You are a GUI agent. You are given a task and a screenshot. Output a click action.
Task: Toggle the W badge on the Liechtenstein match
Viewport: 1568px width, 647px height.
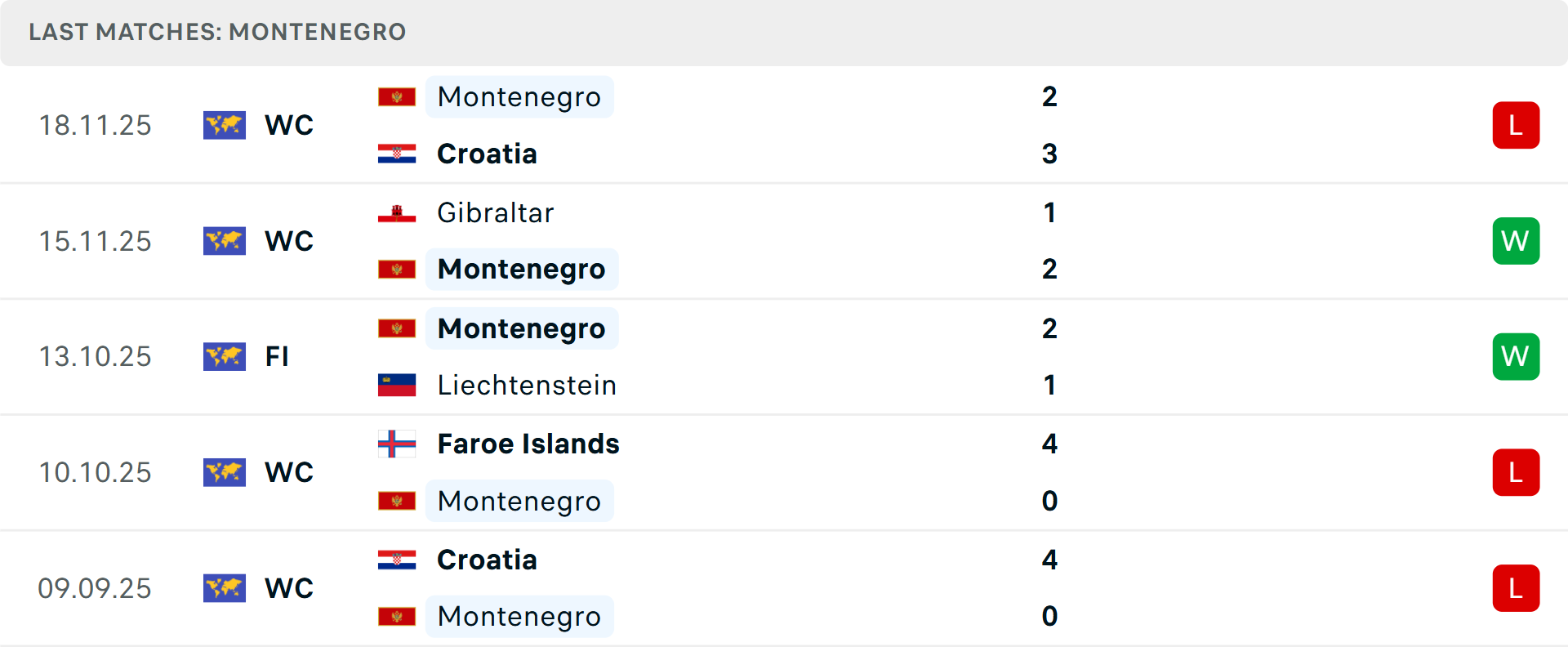pyautogui.click(x=1516, y=356)
